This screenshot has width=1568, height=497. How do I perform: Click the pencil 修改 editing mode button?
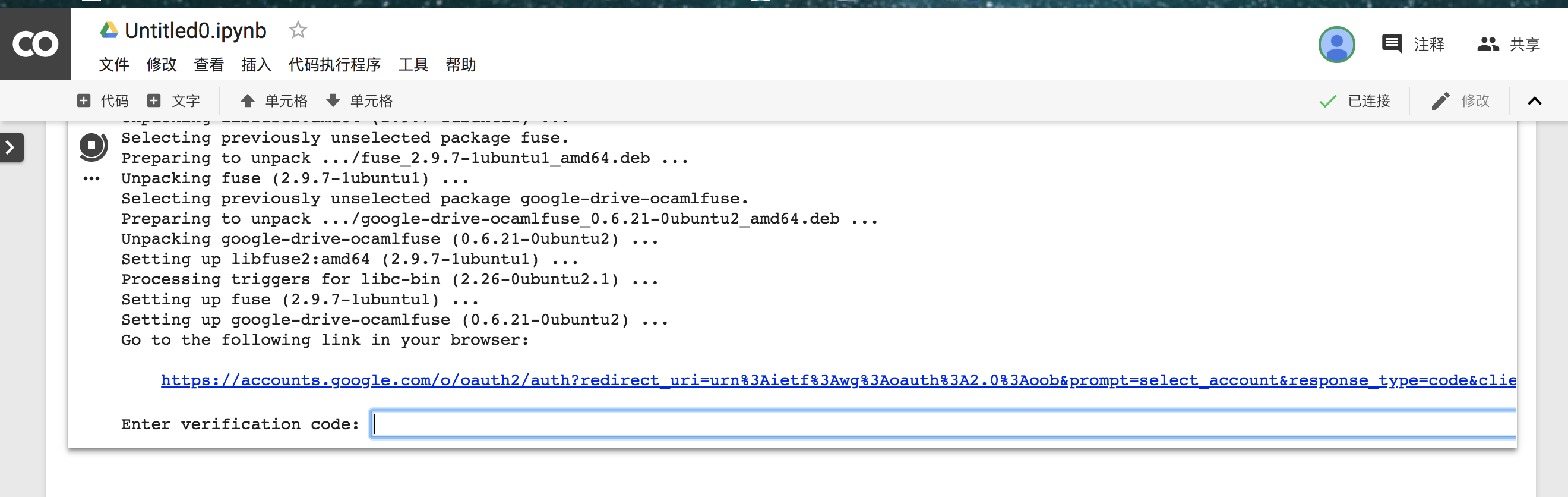(x=1460, y=100)
